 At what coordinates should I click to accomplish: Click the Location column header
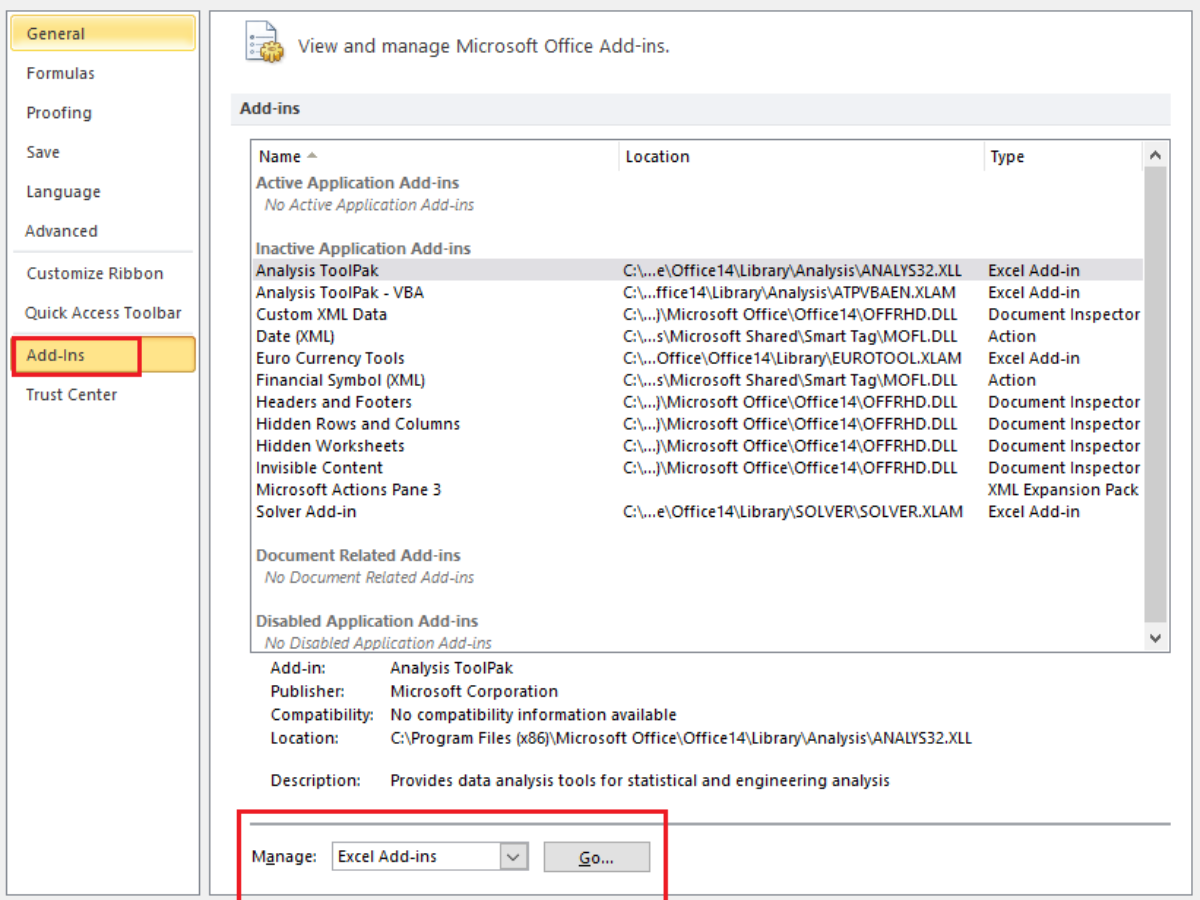tap(801, 157)
